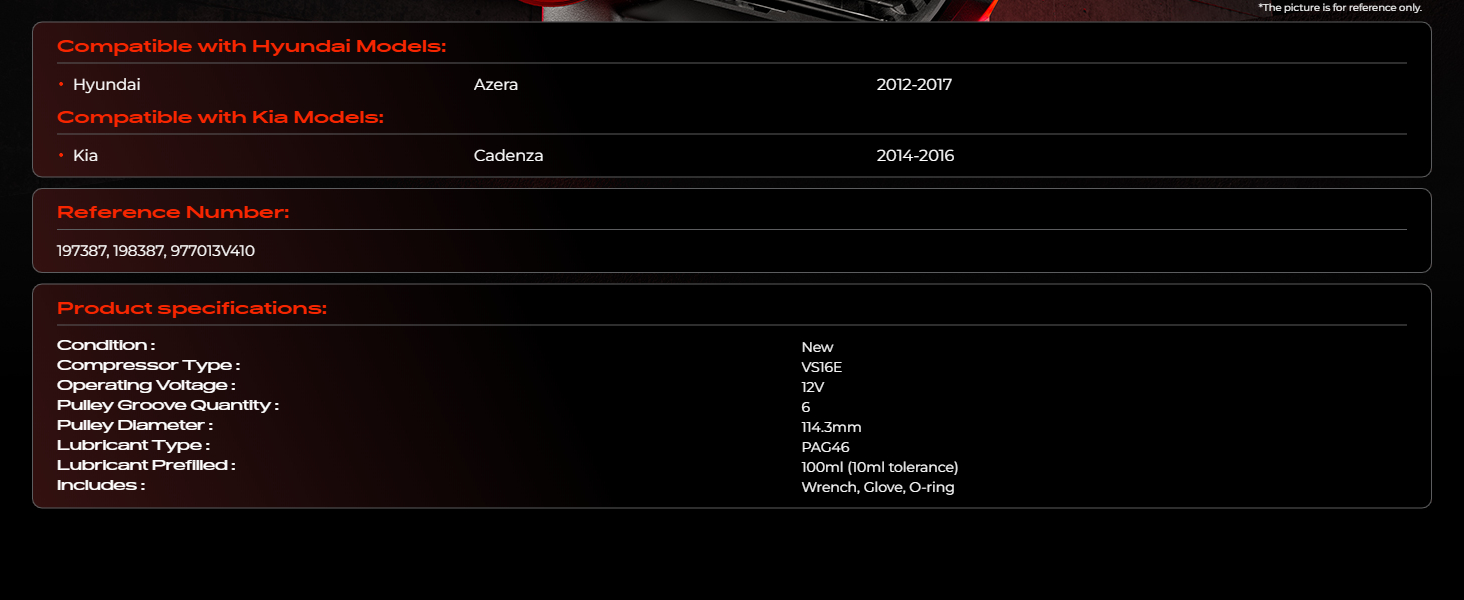The width and height of the screenshot is (1464, 600).
Task: Select the '2012-2017' year range
Action: click(x=914, y=85)
